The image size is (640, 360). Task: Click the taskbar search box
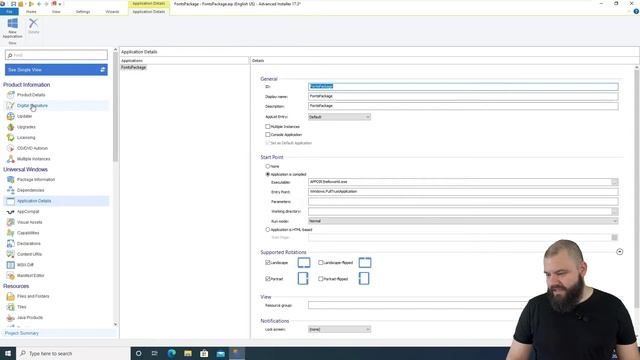pyautogui.click(x=73, y=353)
